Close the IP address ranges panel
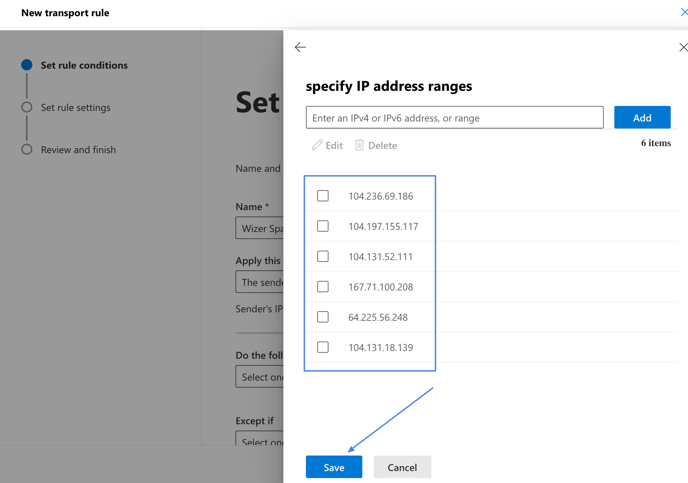The width and height of the screenshot is (688, 483). 683,47
